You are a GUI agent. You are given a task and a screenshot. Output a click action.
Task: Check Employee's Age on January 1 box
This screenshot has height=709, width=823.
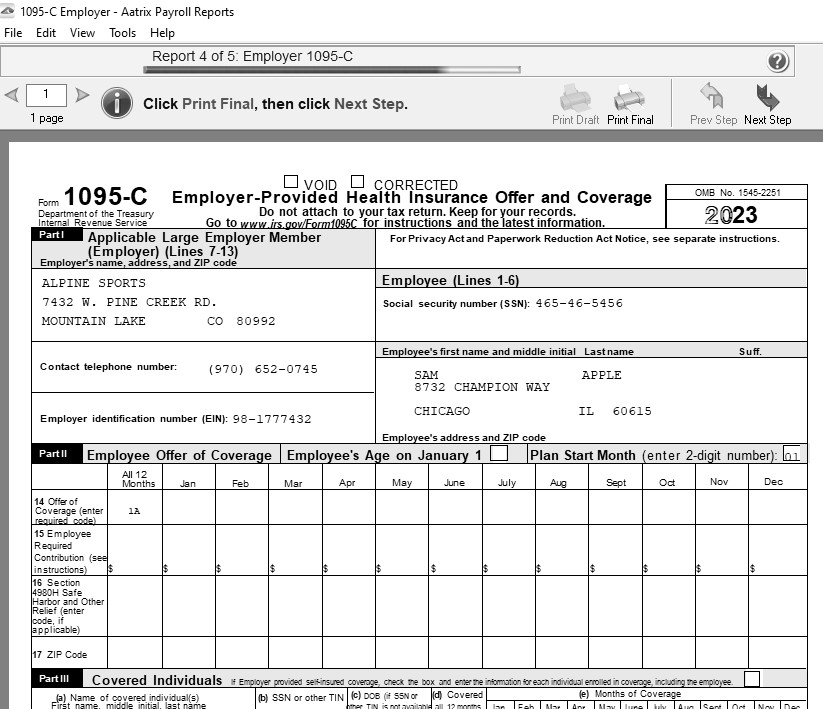499,453
